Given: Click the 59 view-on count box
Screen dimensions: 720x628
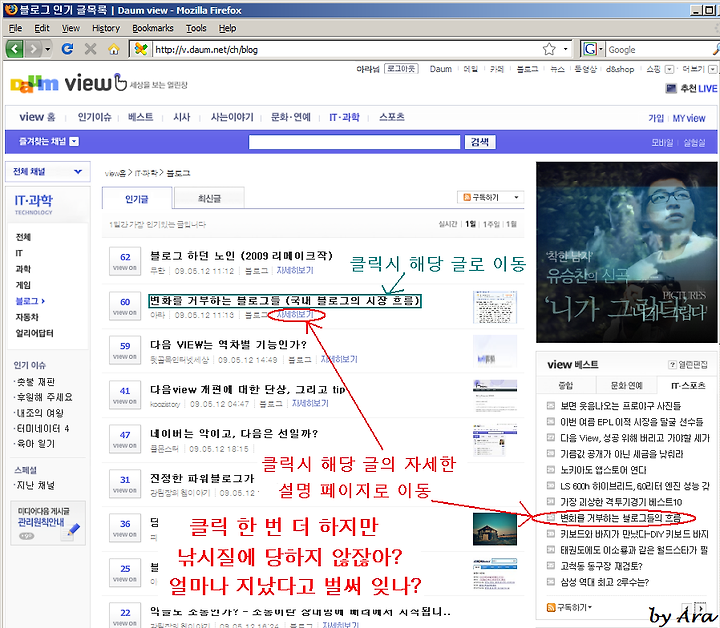Looking at the screenshot, I should point(125,350).
